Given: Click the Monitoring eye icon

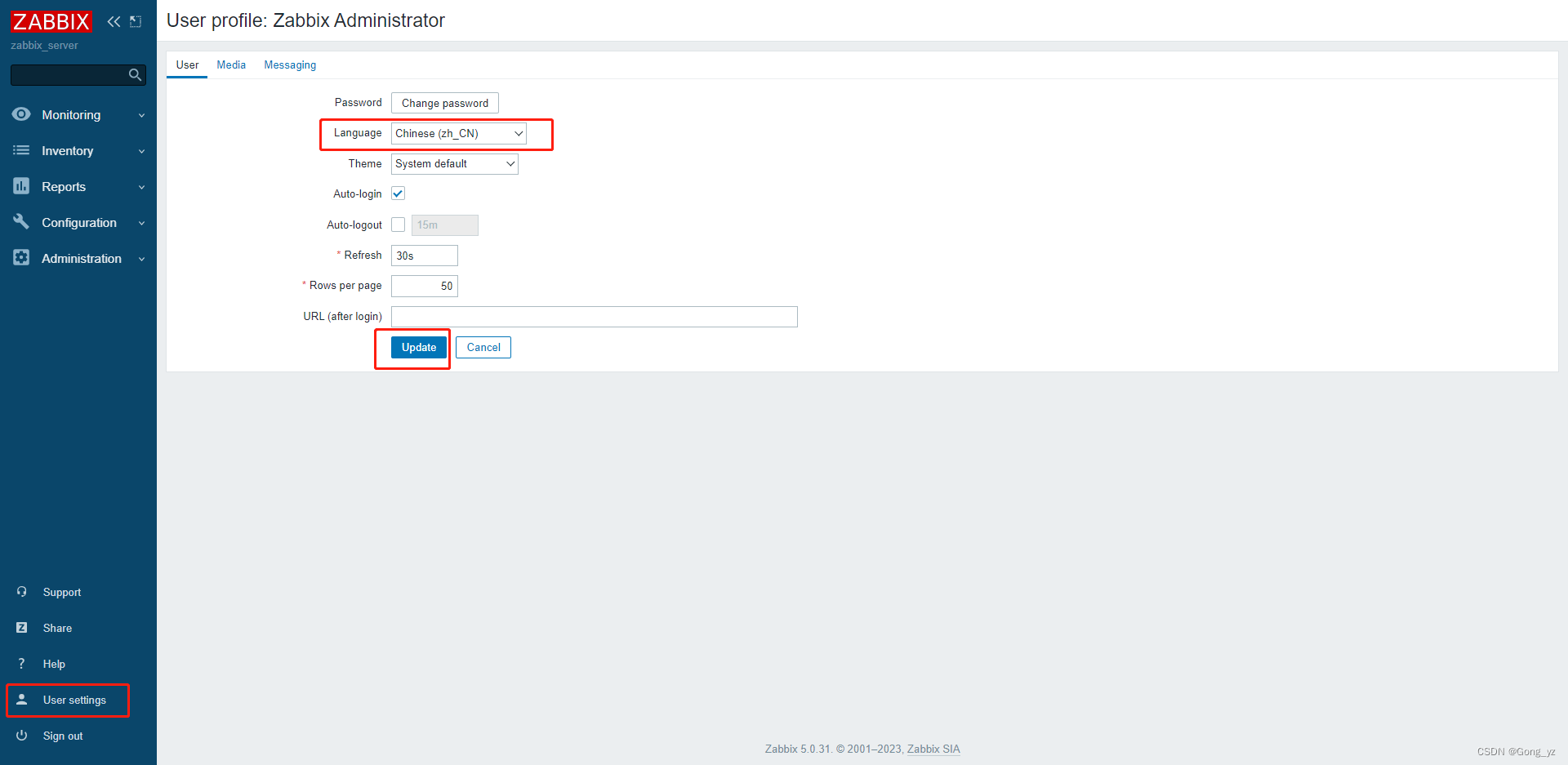Looking at the screenshot, I should [21, 114].
